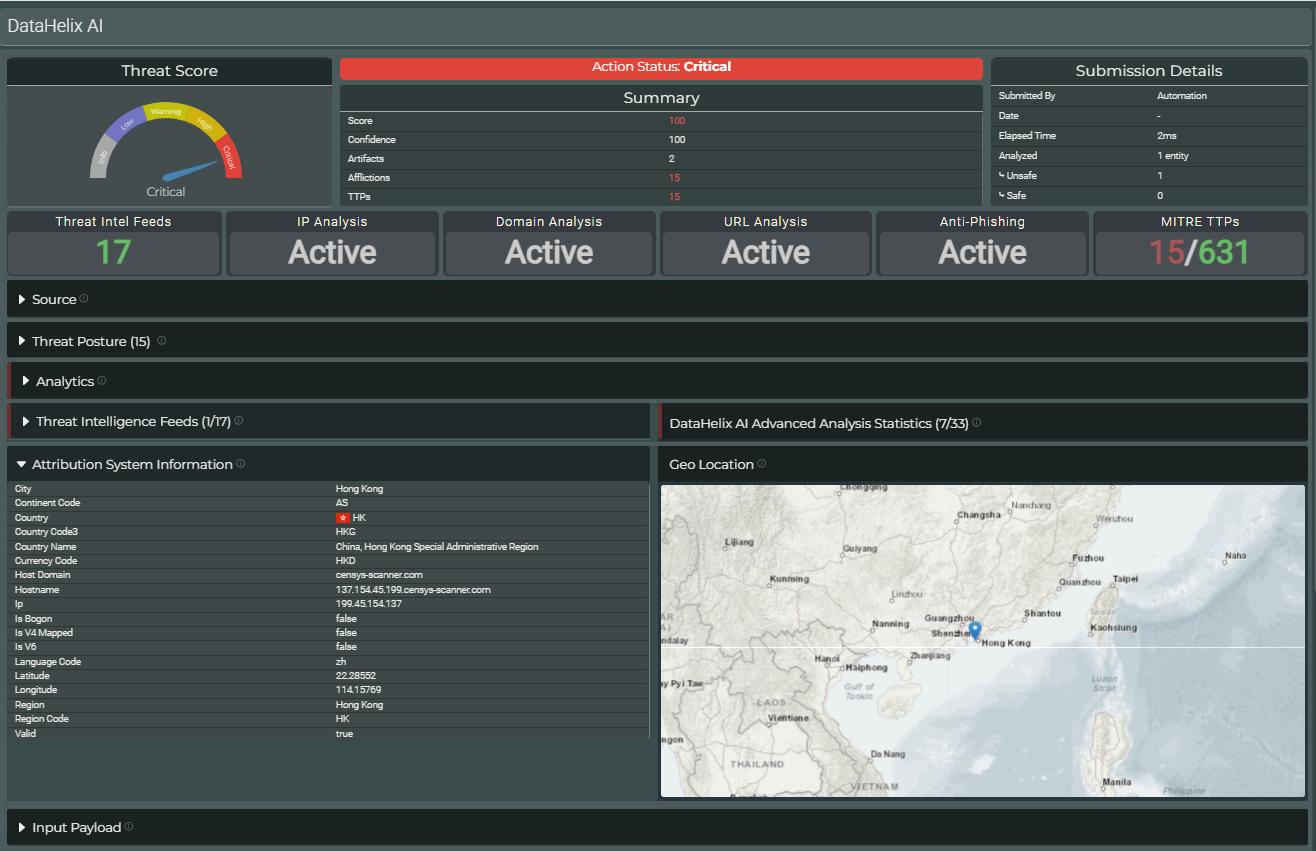Click Submitted By value Automation
The image size is (1316, 851).
(x=1182, y=96)
